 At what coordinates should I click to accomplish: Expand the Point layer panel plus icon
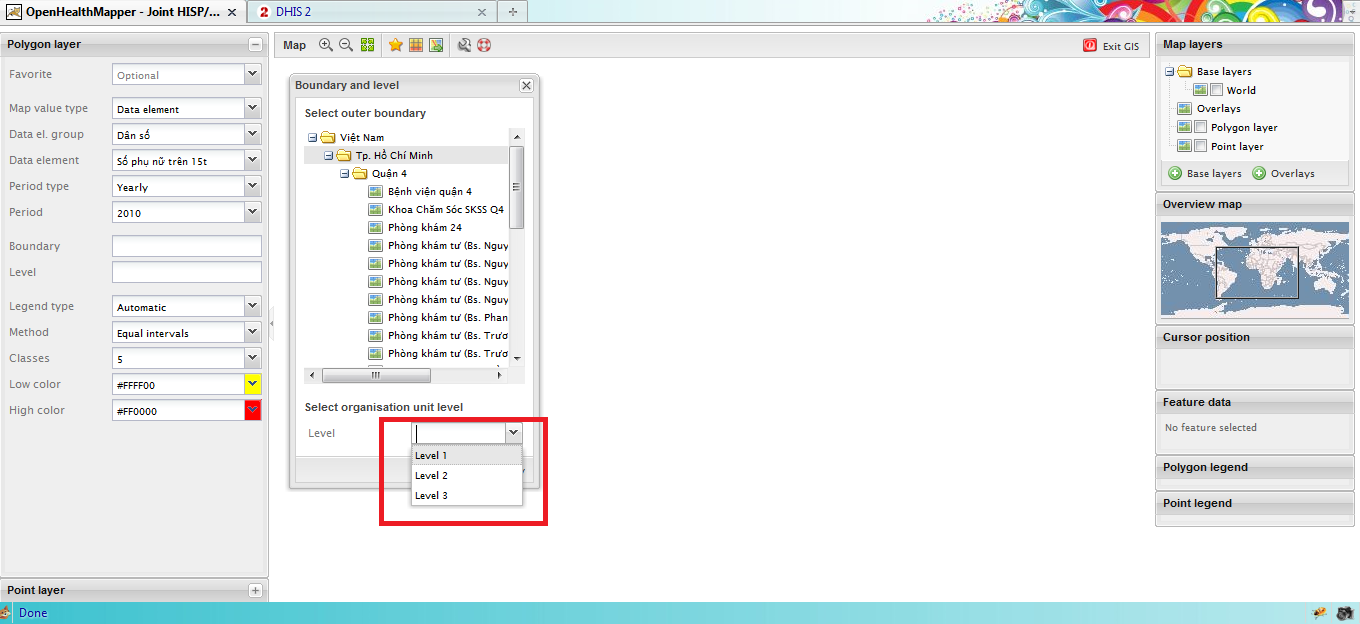tap(255, 591)
